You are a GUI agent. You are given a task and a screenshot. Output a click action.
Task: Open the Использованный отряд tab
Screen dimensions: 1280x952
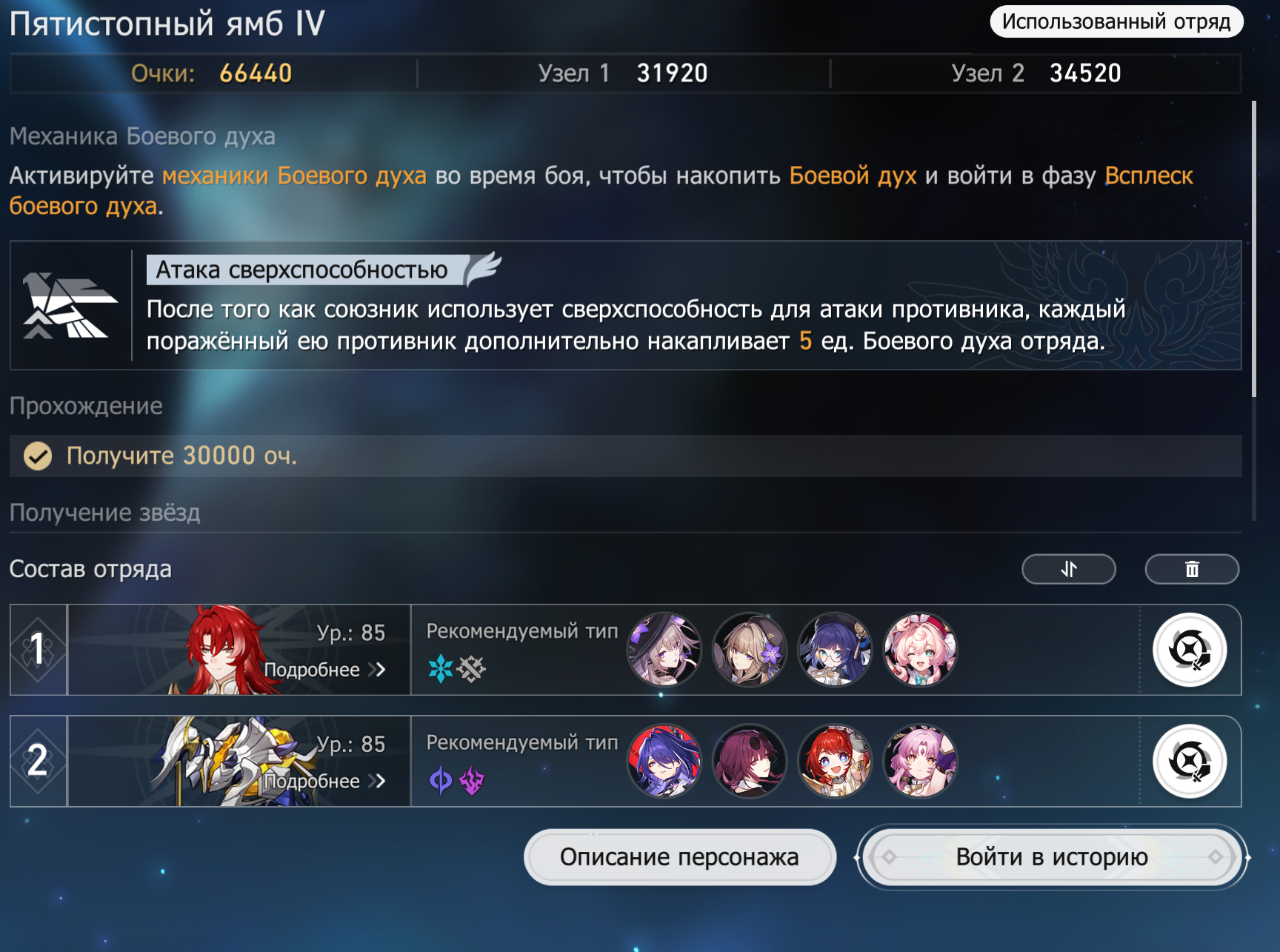click(1116, 21)
